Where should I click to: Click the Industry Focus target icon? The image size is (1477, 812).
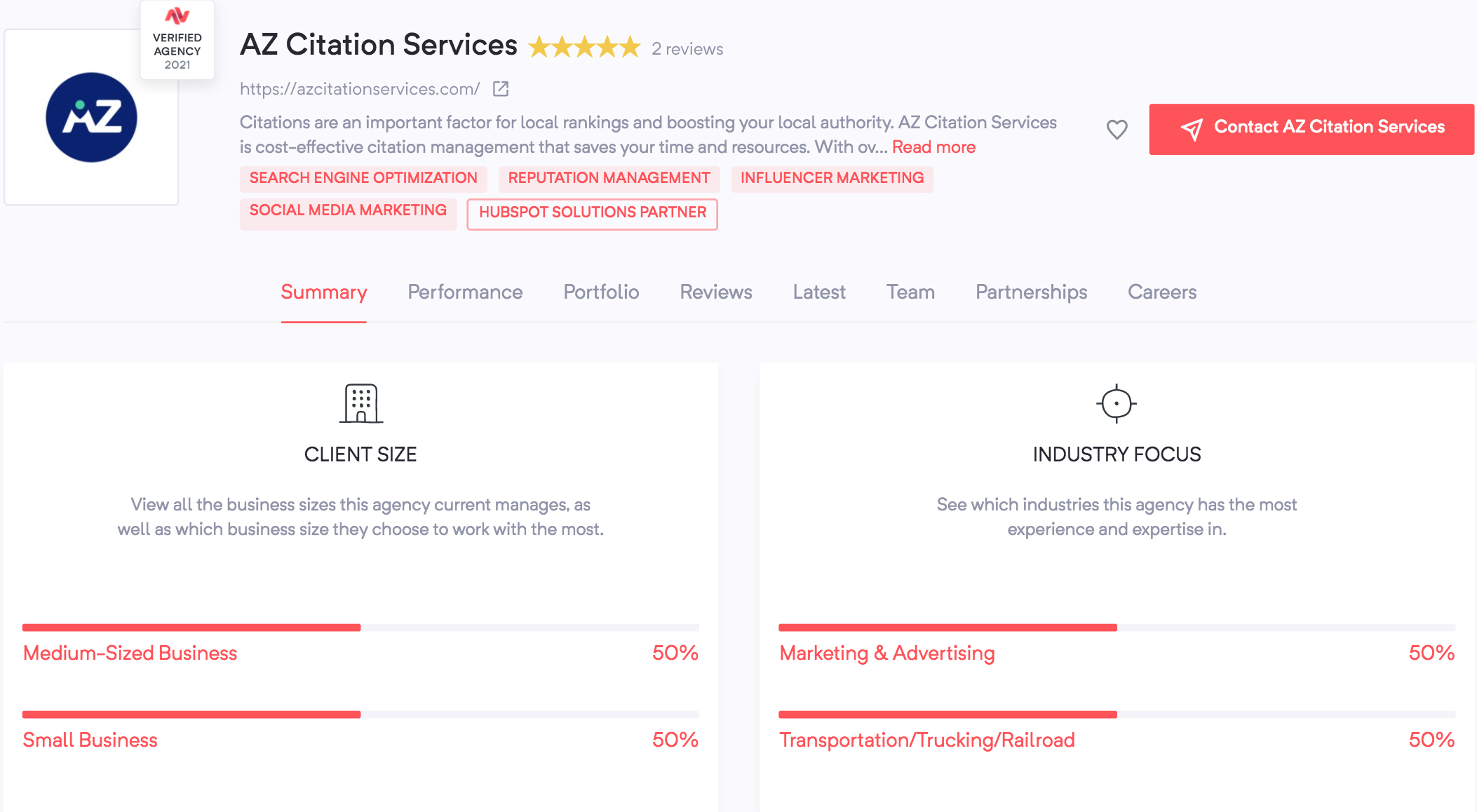click(1117, 403)
